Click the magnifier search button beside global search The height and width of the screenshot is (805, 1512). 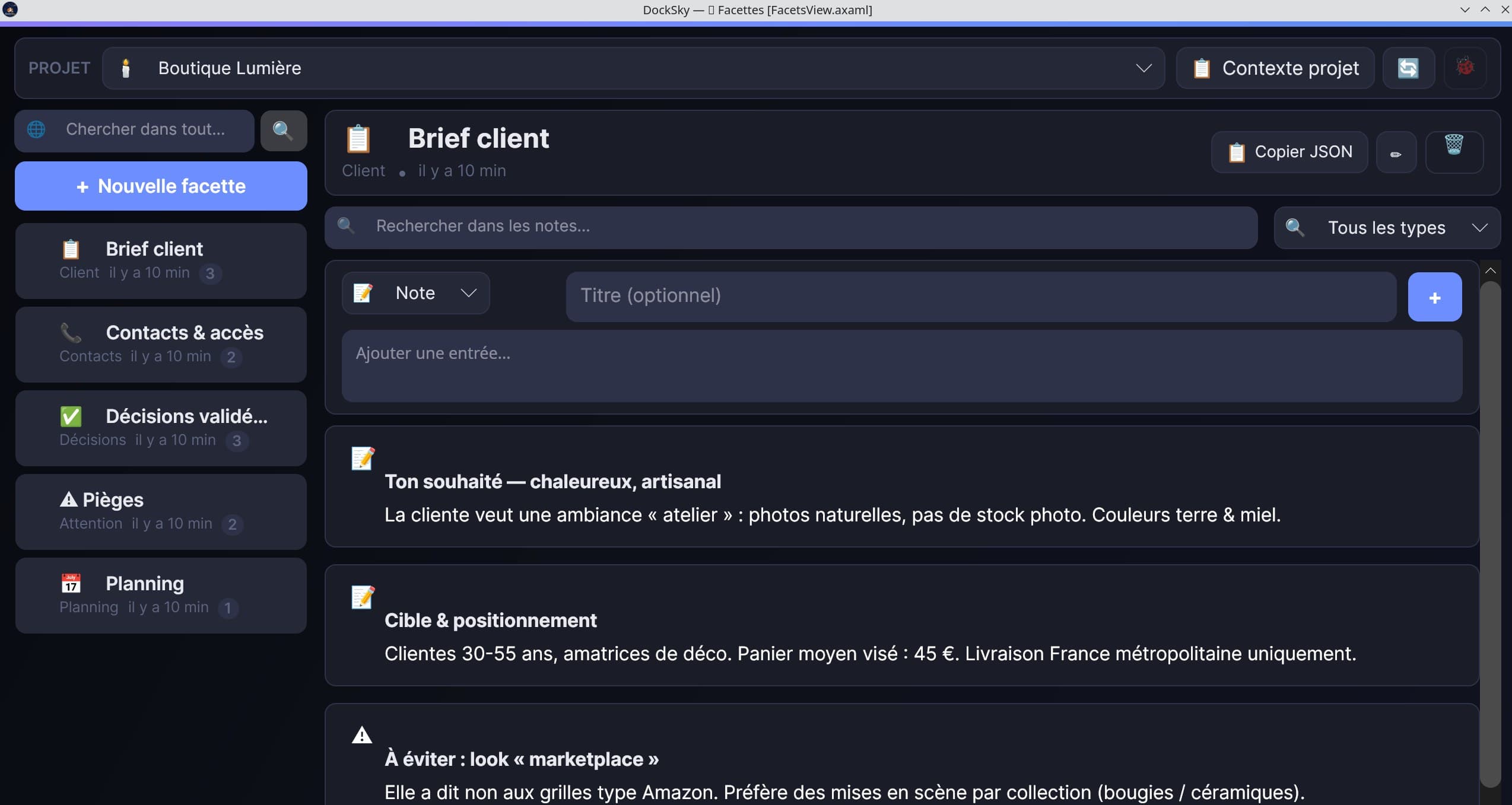pyautogui.click(x=283, y=131)
